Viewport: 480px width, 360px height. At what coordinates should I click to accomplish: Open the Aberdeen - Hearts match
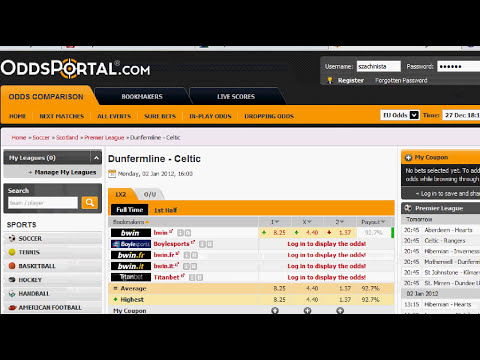448,230
